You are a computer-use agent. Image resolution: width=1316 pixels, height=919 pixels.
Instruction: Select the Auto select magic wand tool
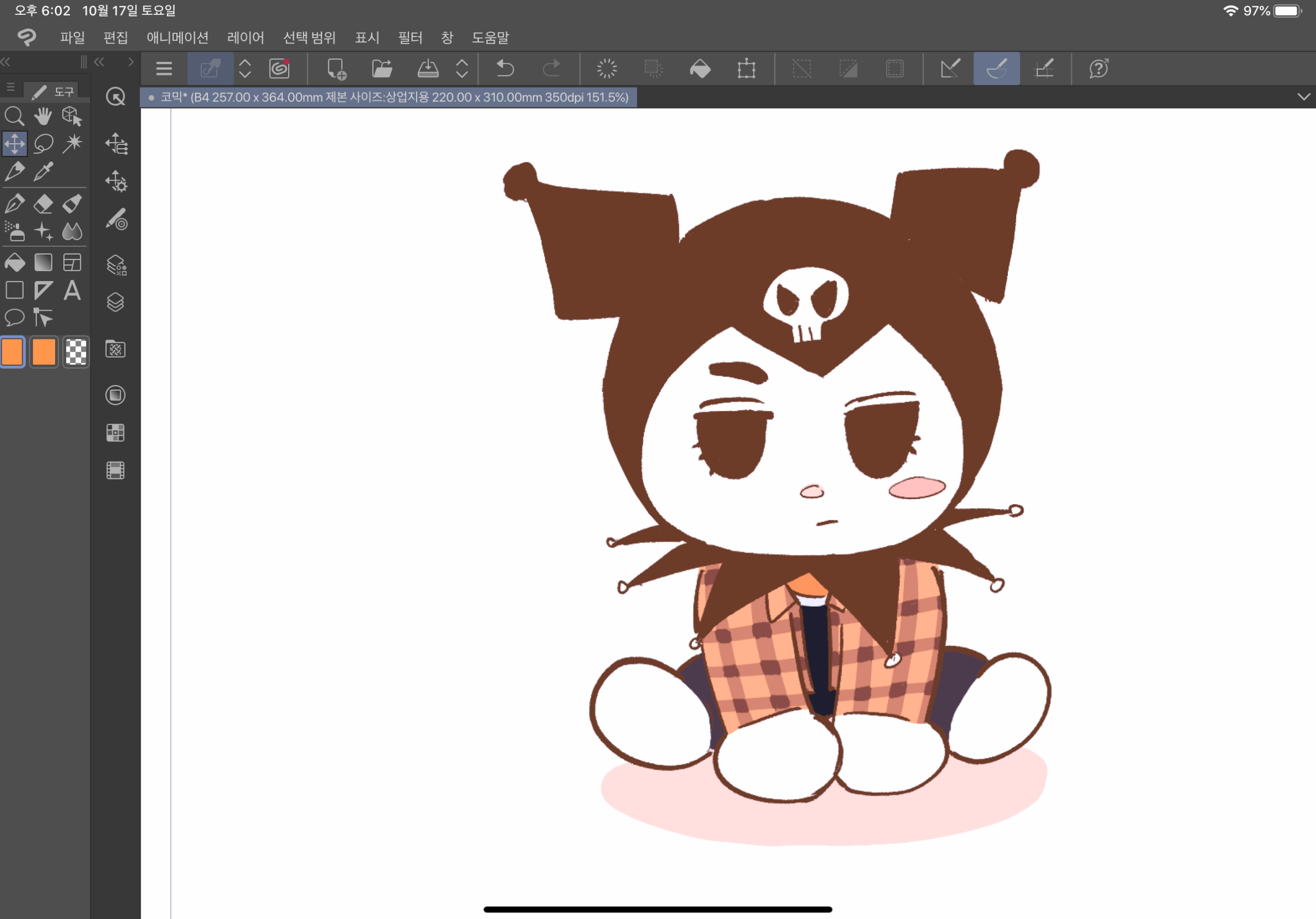pos(72,143)
